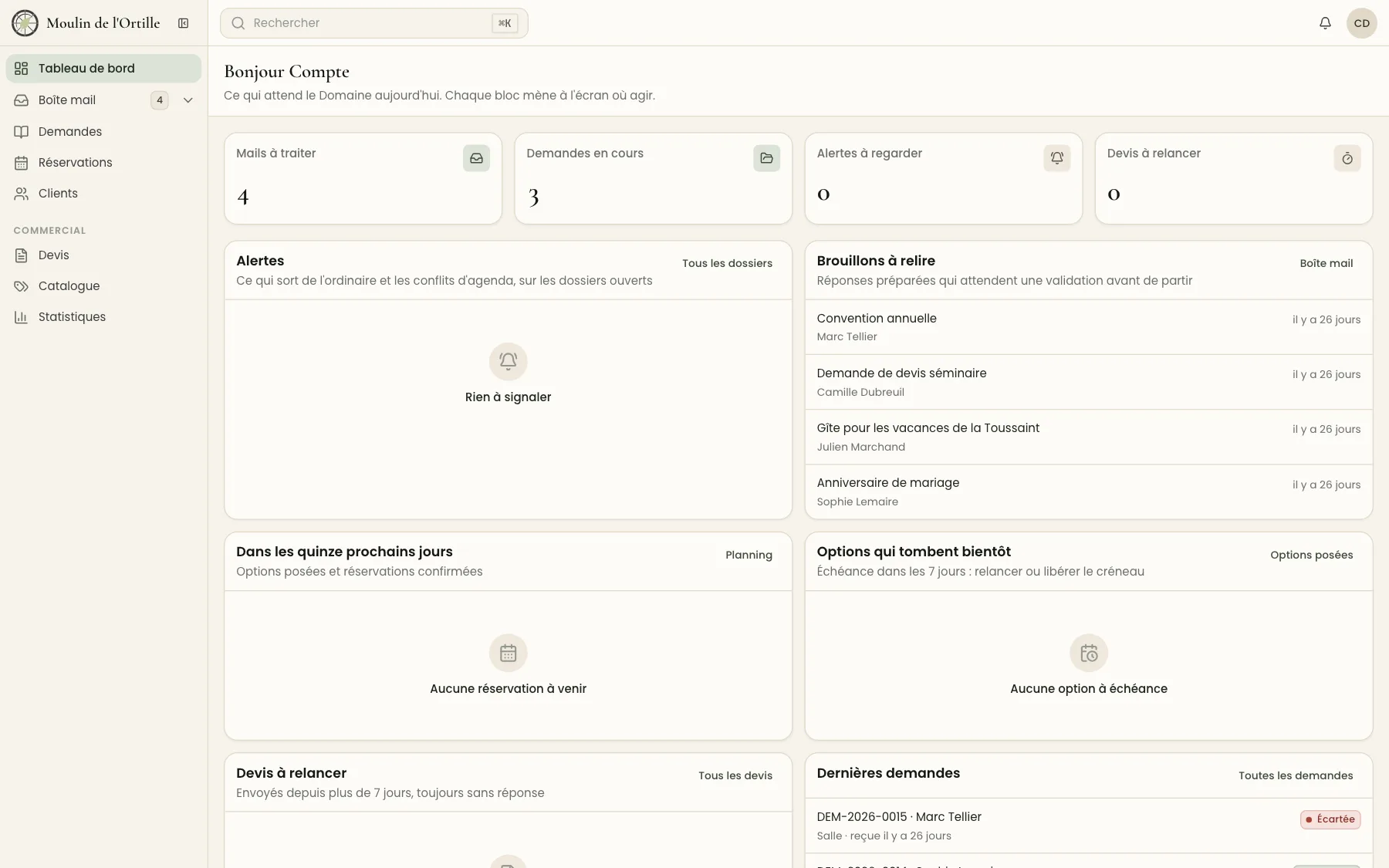Click the Tableau de bord grid icon
The width and height of the screenshot is (1389, 868).
click(x=22, y=69)
